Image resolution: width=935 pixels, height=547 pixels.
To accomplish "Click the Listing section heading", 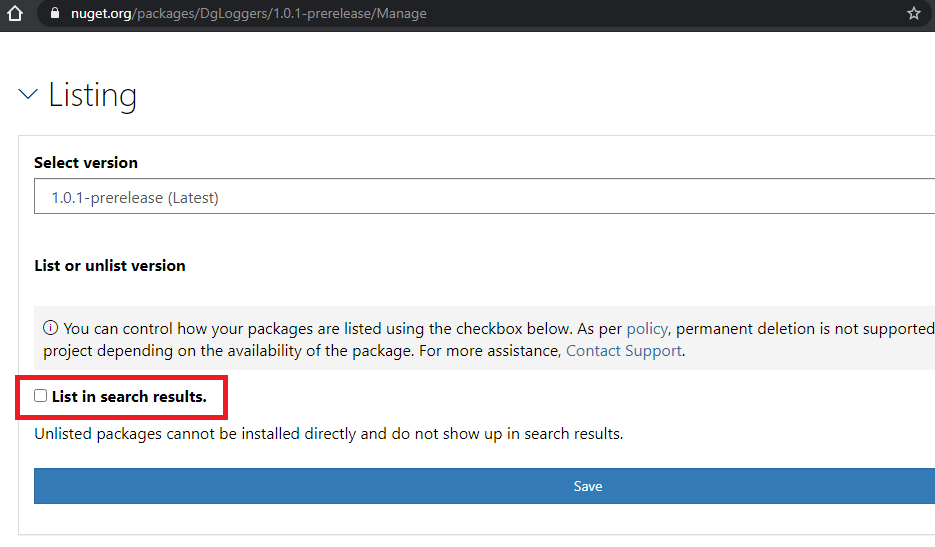I will [92, 95].
